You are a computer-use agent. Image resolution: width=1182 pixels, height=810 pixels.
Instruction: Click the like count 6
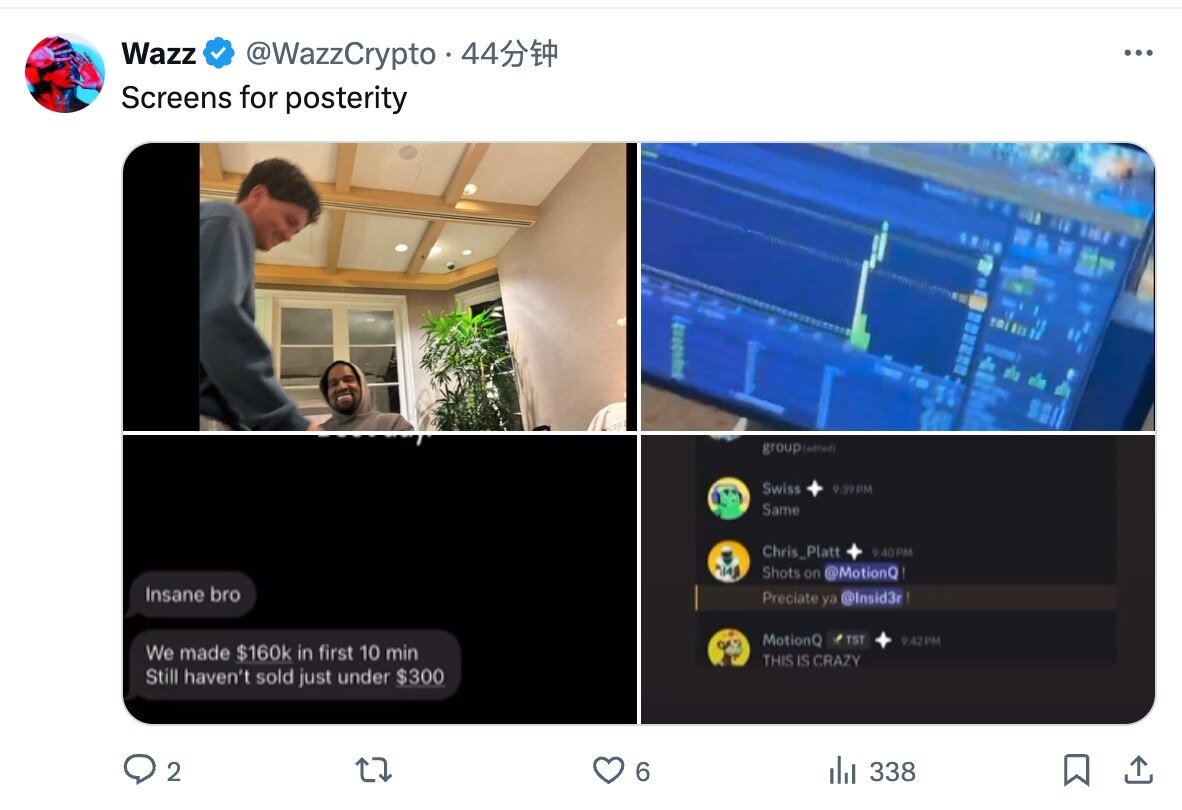[642, 772]
